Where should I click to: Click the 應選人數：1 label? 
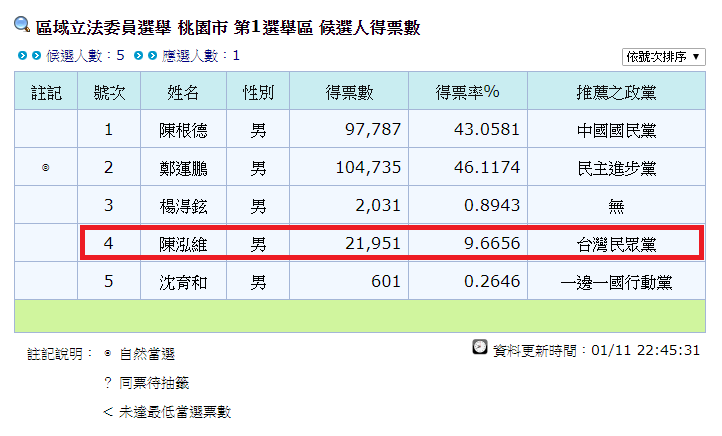(201, 56)
